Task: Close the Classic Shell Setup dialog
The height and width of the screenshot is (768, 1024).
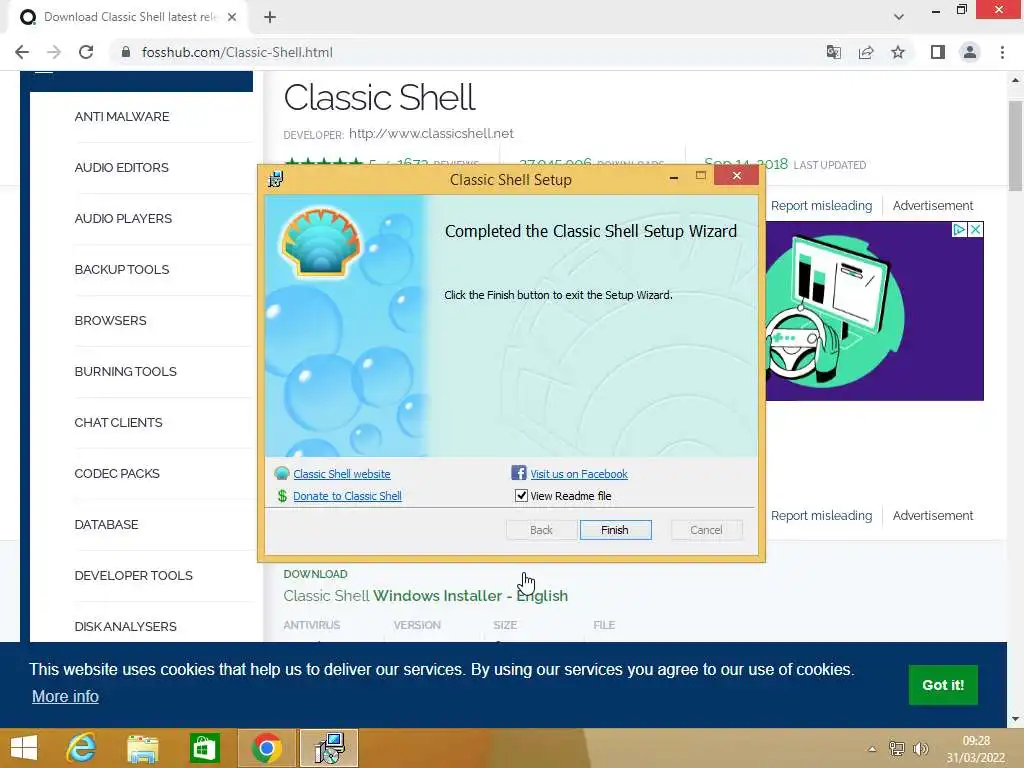Action: pyautogui.click(x=737, y=176)
